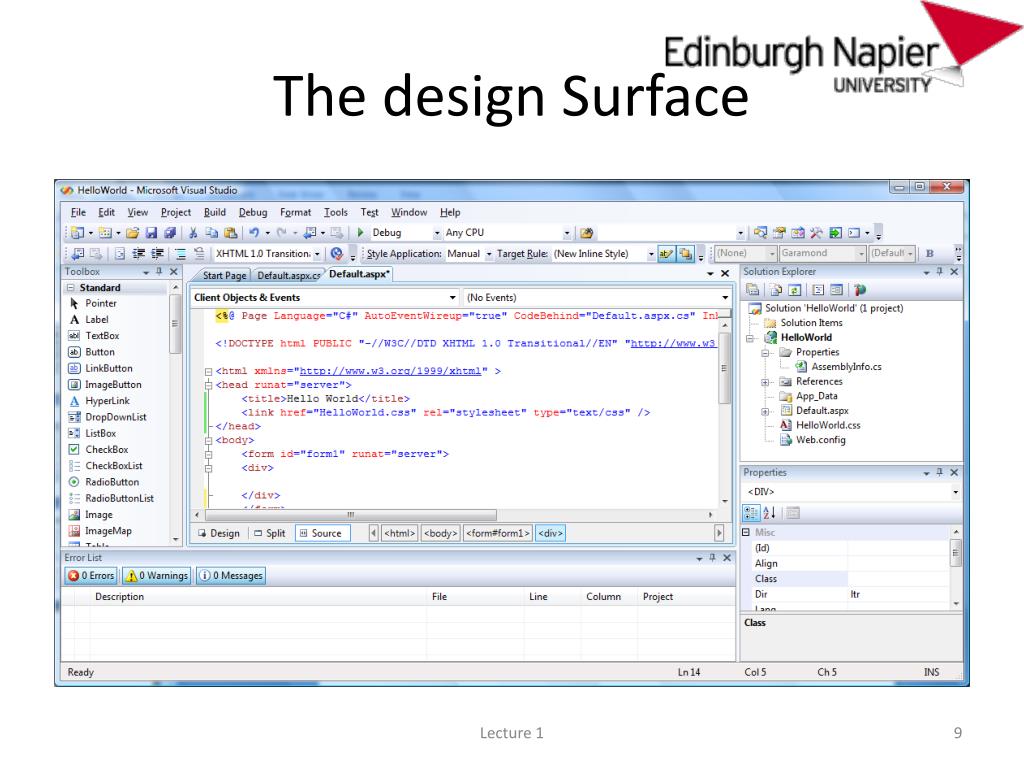Open the XHTML 1.0 Transitional schema dropdown

317,254
